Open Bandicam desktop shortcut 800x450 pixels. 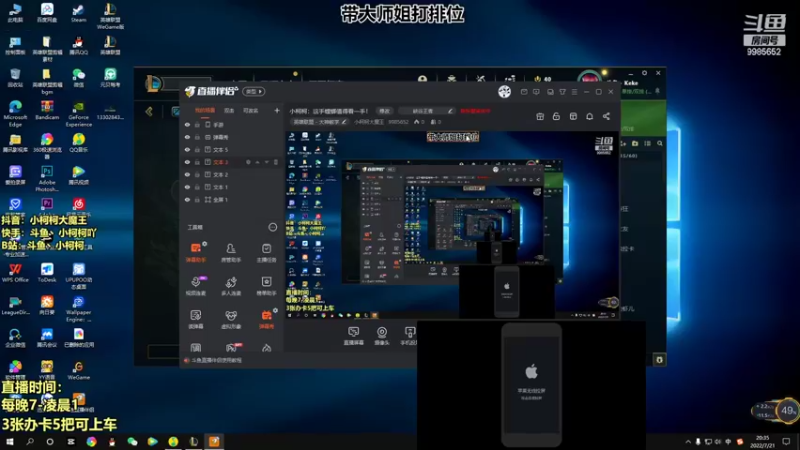(x=47, y=110)
